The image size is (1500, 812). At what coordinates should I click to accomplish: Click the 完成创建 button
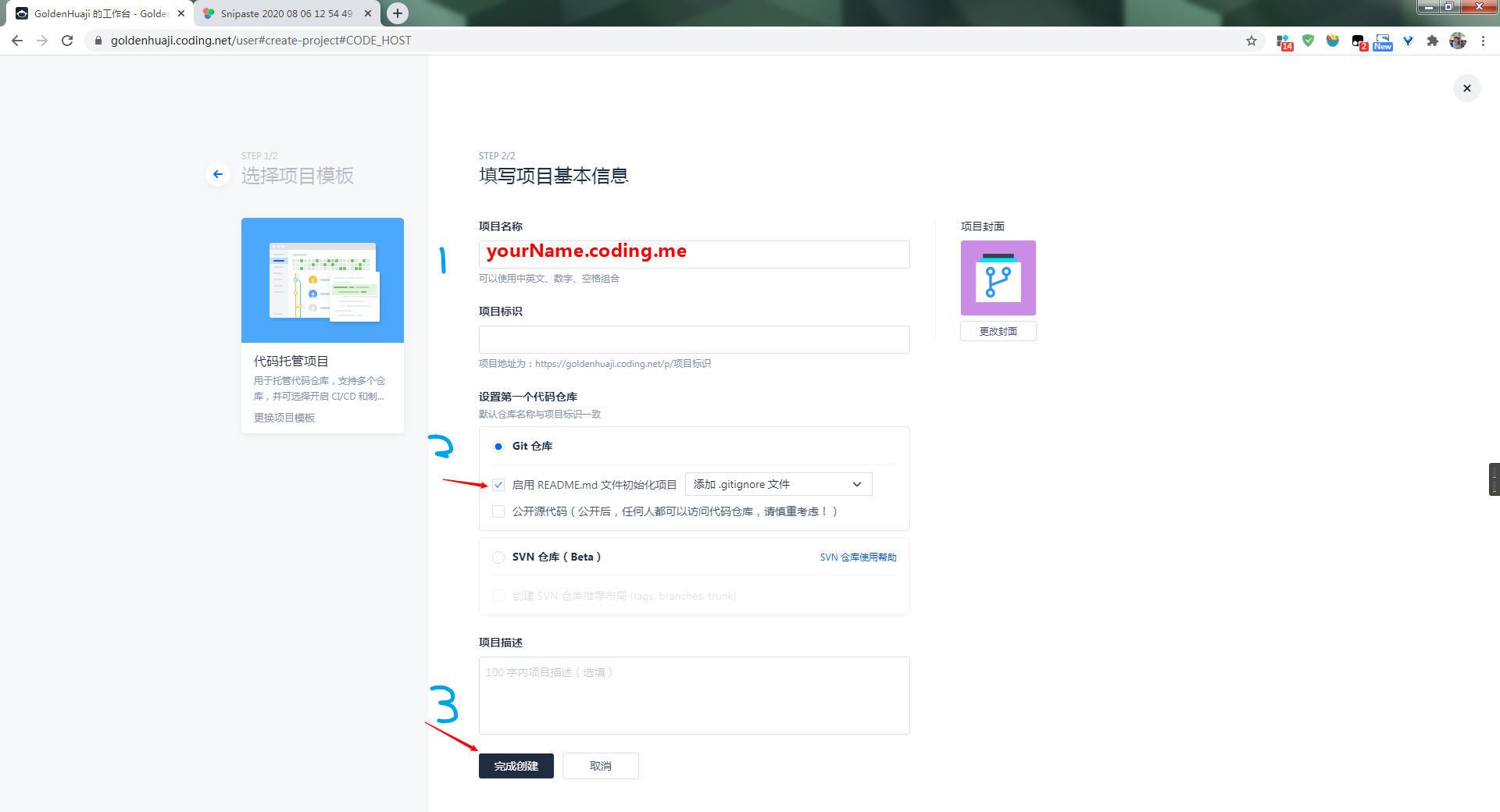pos(516,766)
